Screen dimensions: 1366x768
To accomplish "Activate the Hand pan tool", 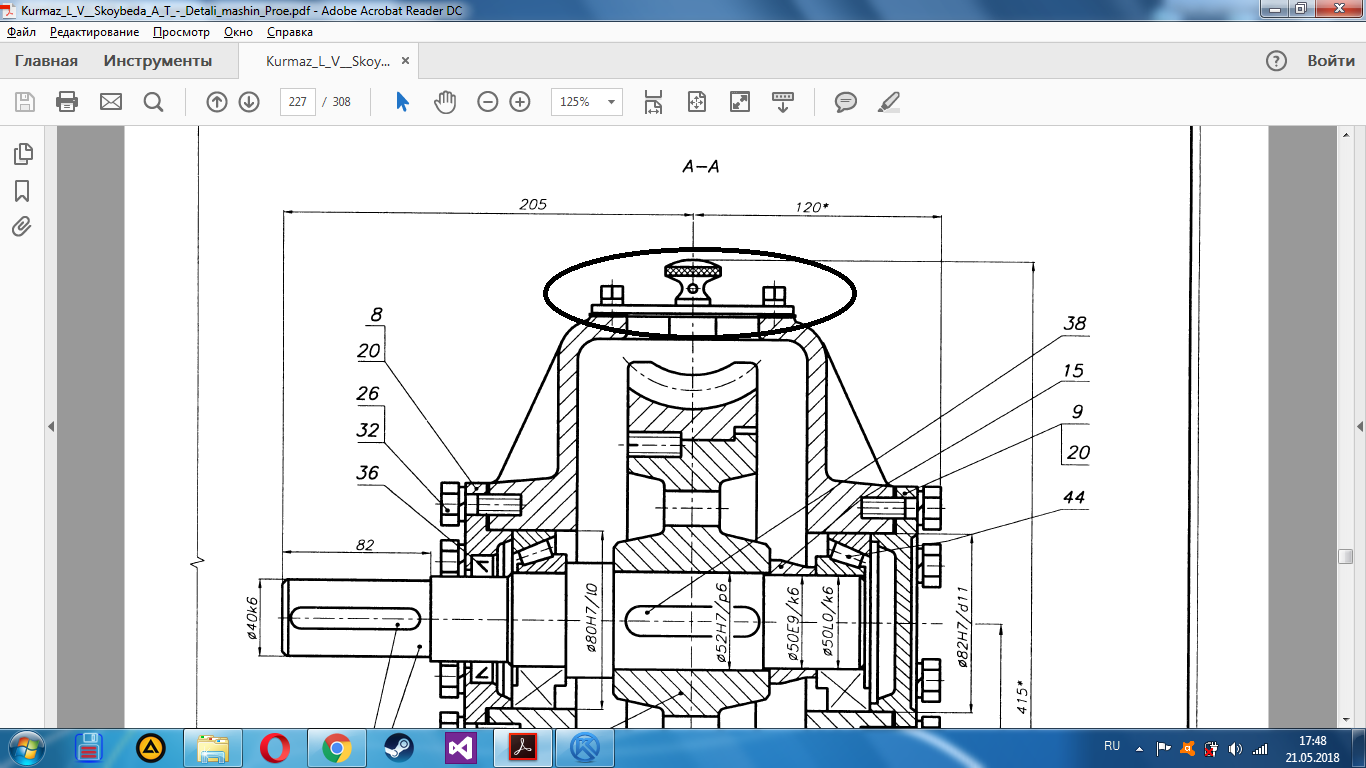I will click(x=445, y=102).
